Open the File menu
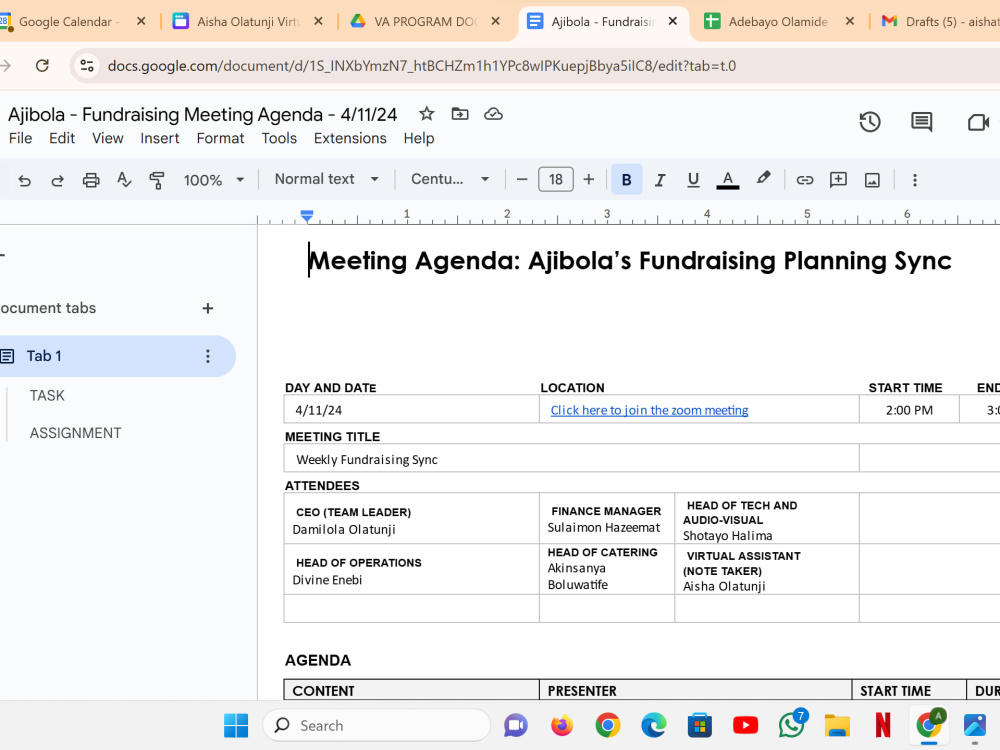The height and width of the screenshot is (750, 1000). click(x=20, y=138)
